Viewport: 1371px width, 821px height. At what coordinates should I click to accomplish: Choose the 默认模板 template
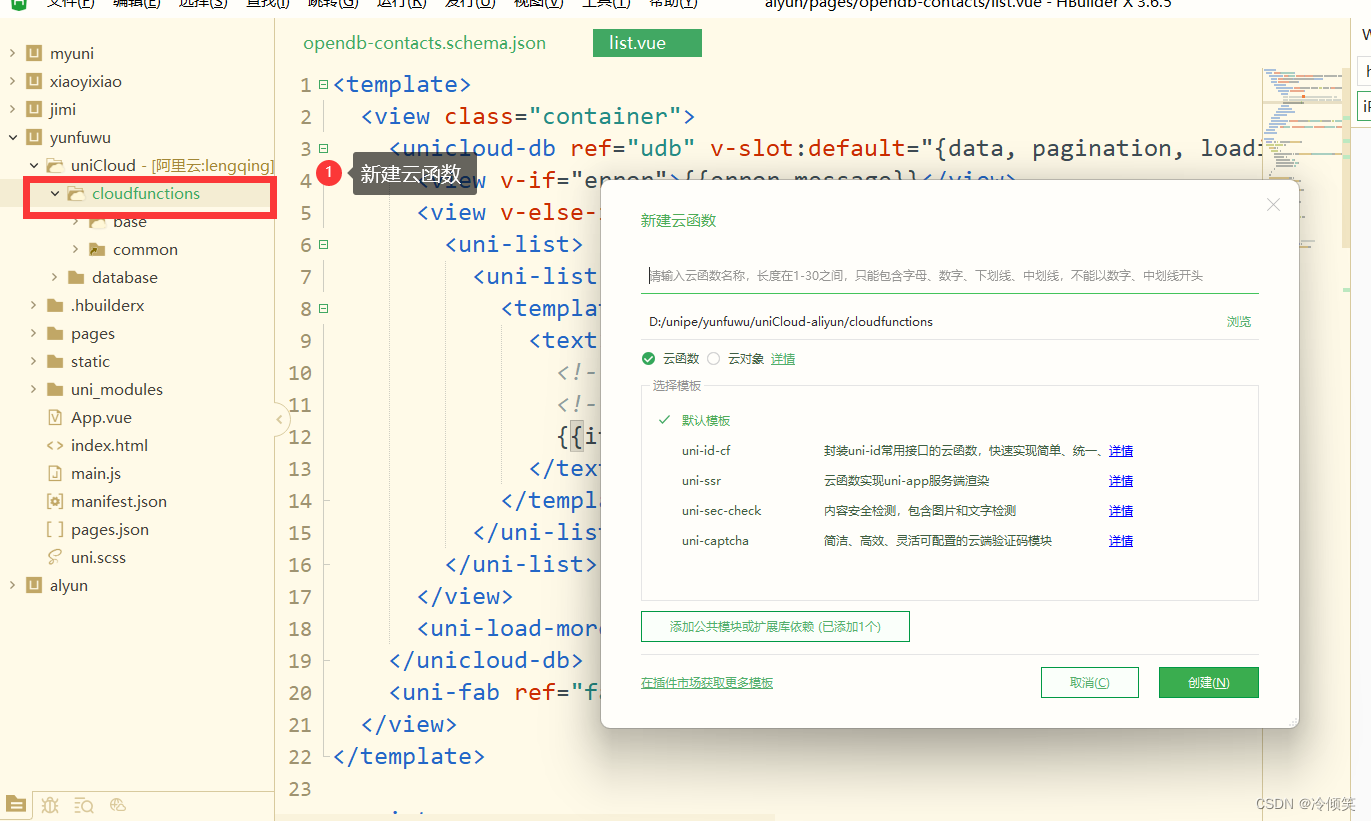coord(706,420)
